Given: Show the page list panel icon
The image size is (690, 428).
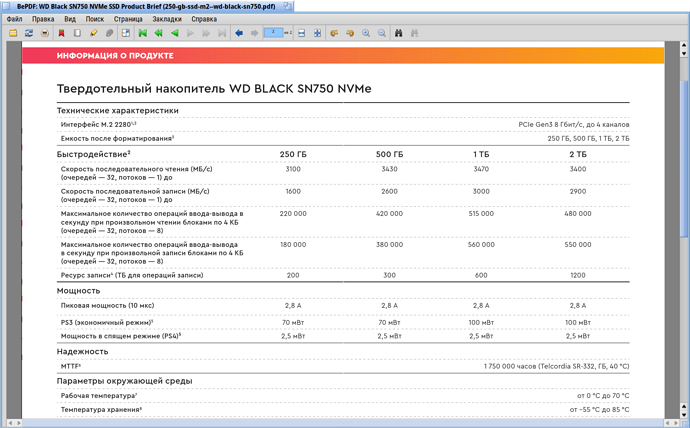Looking at the screenshot, I should pyautogui.click(x=77, y=33).
